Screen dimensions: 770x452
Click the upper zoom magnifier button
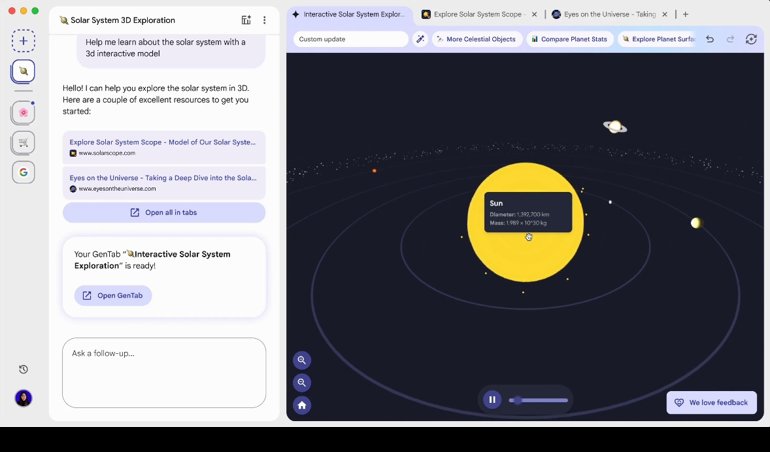click(302, 360)
